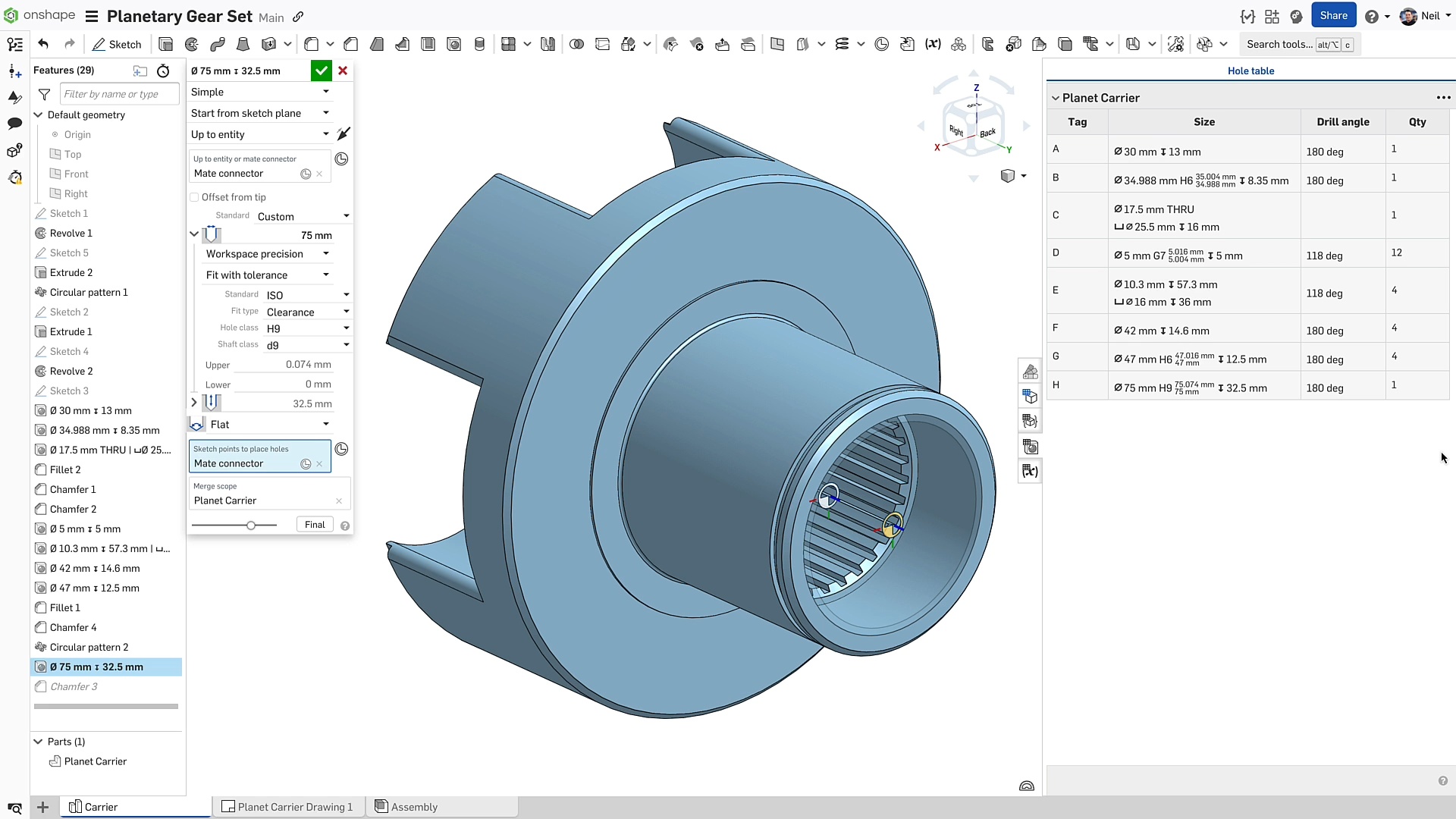Open the Hole class H9 dropdown
This screenshot has height=819, width=1456.
pyautogui.click(x=307, y=328)
